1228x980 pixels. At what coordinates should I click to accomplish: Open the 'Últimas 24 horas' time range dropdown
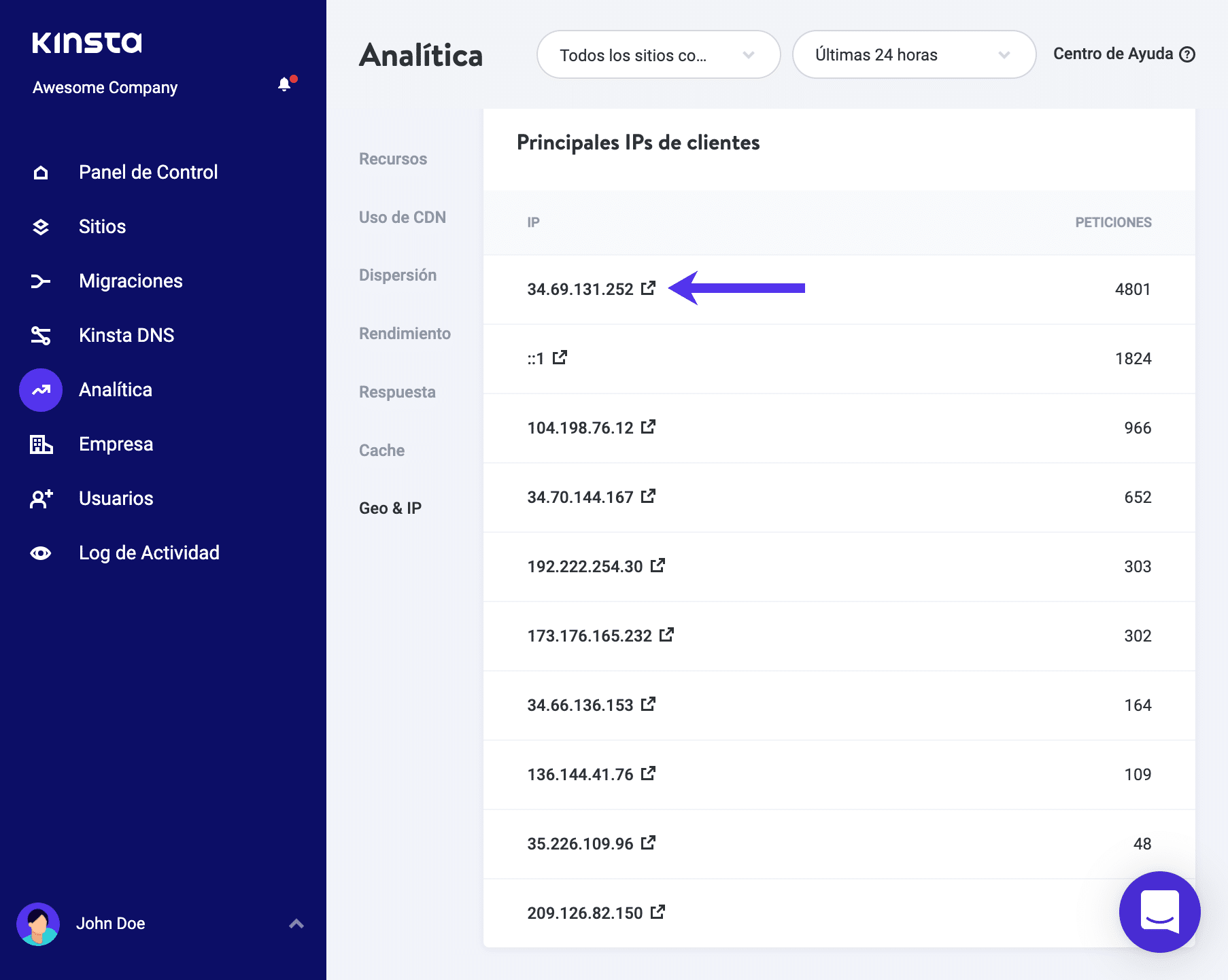pyautogui.click(x=913, y=55)
